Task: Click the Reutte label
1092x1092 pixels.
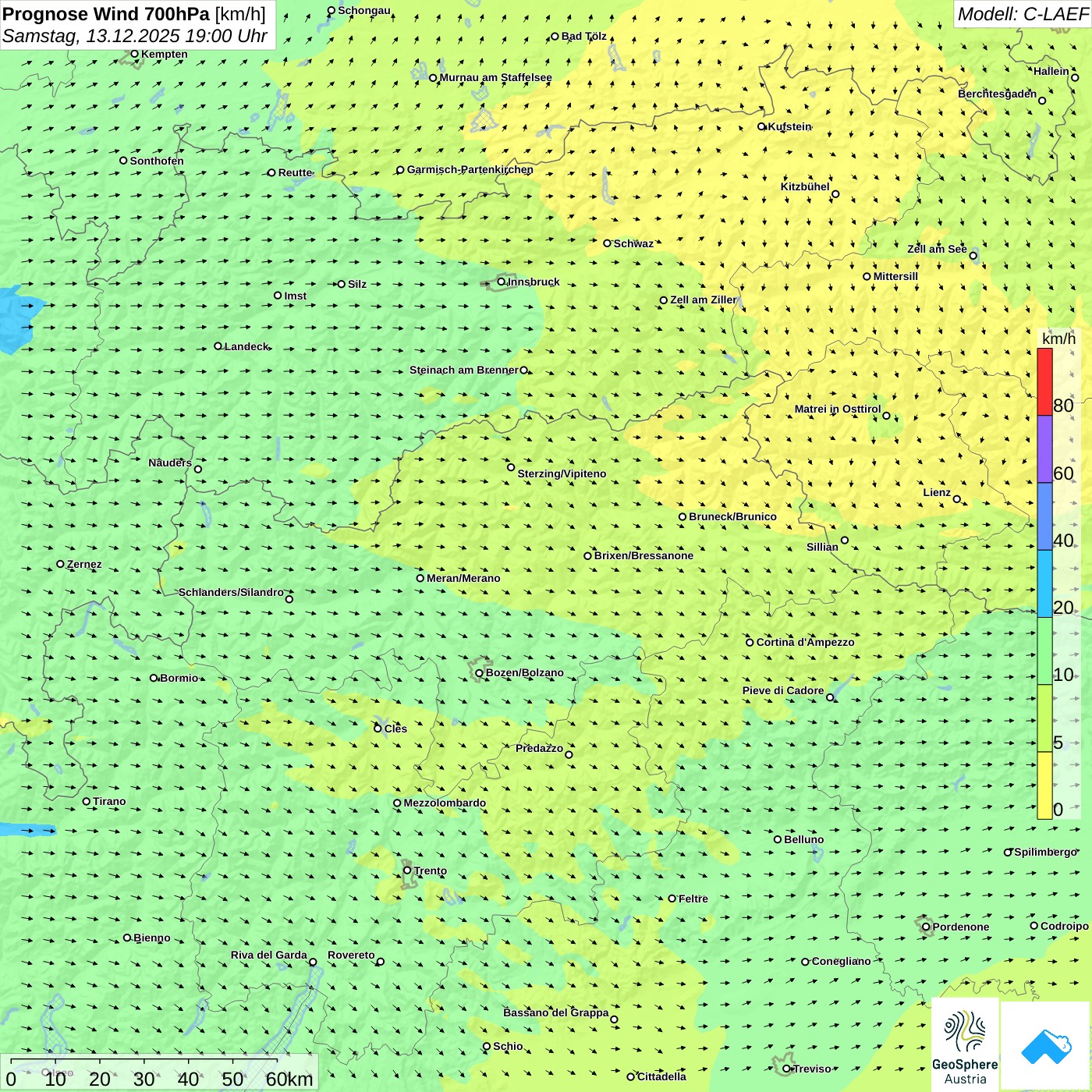Action: (x=296, y=172)
